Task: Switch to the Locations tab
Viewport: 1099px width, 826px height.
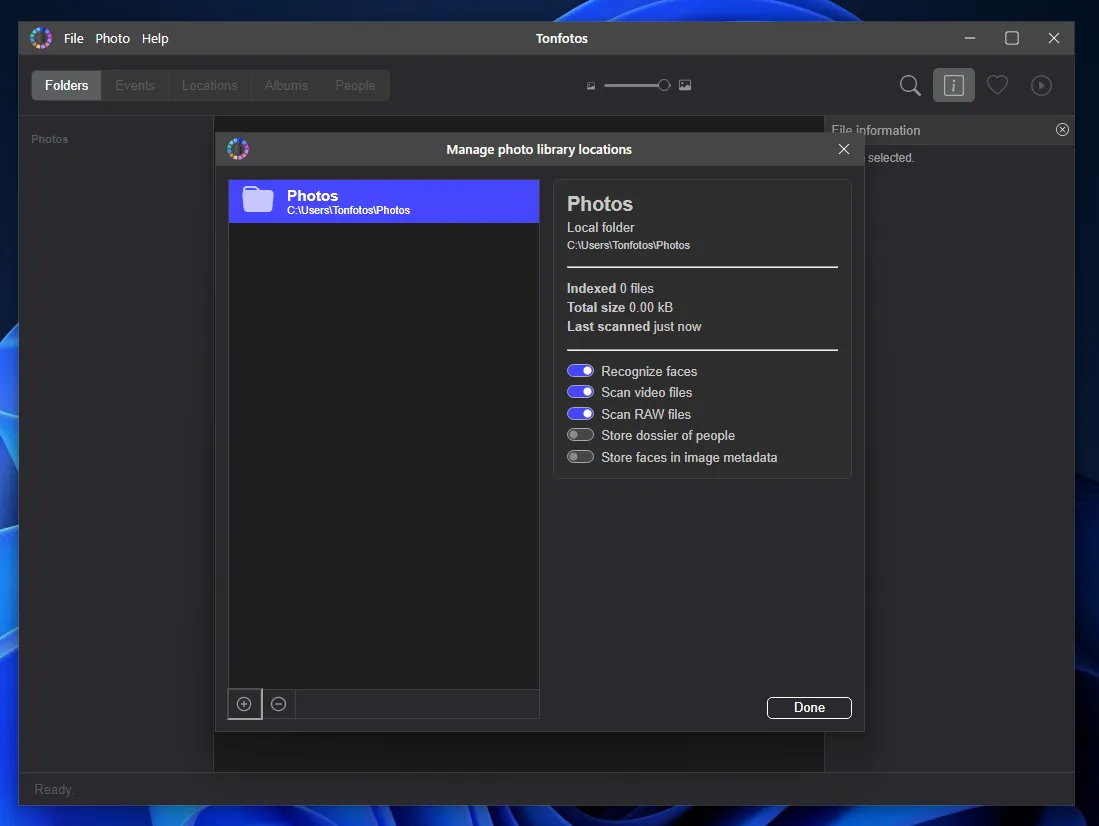Action: point(210,86)
